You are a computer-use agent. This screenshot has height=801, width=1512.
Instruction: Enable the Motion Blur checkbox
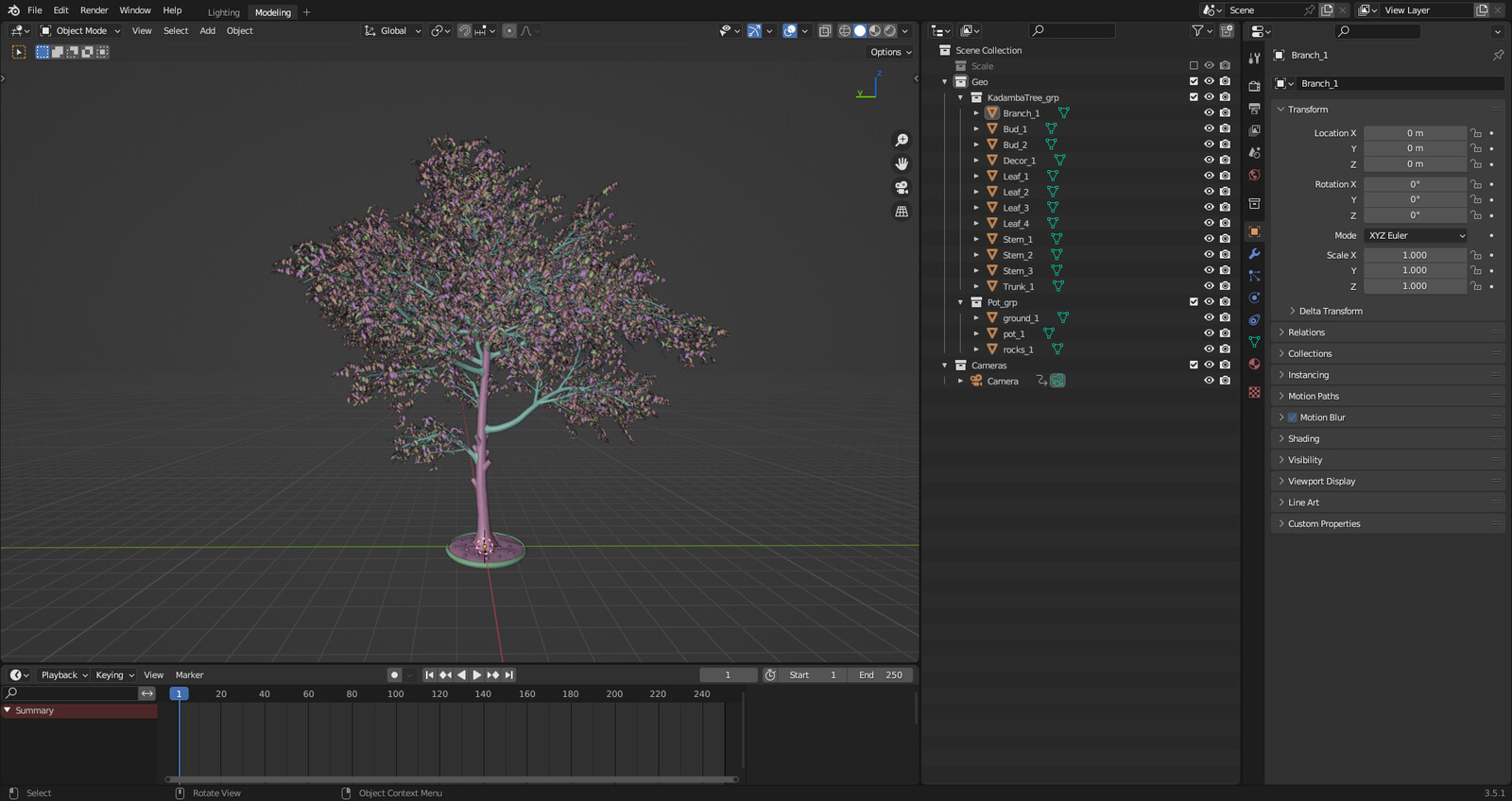(1292, 418)
